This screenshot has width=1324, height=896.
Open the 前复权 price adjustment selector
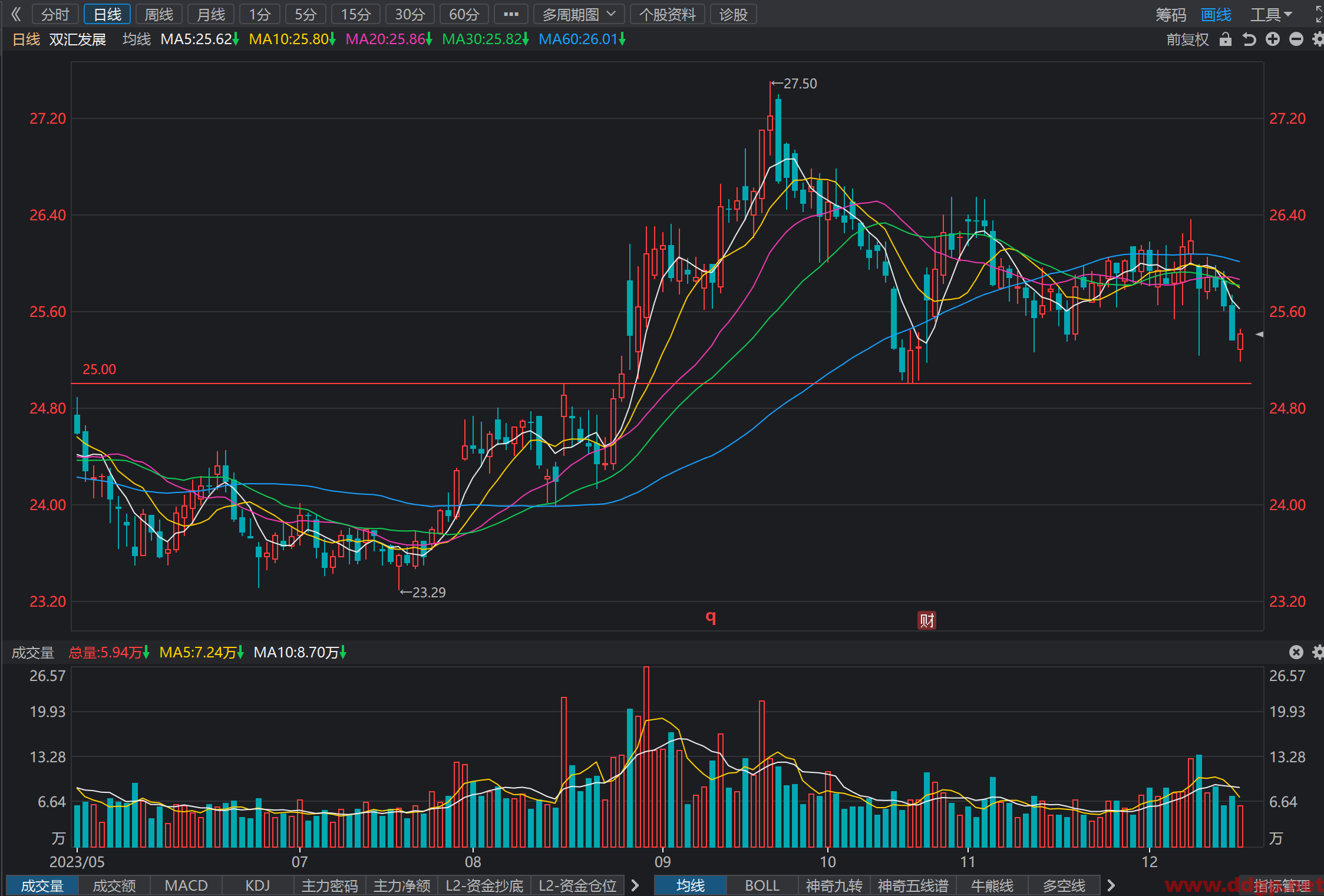point(1187,39)
